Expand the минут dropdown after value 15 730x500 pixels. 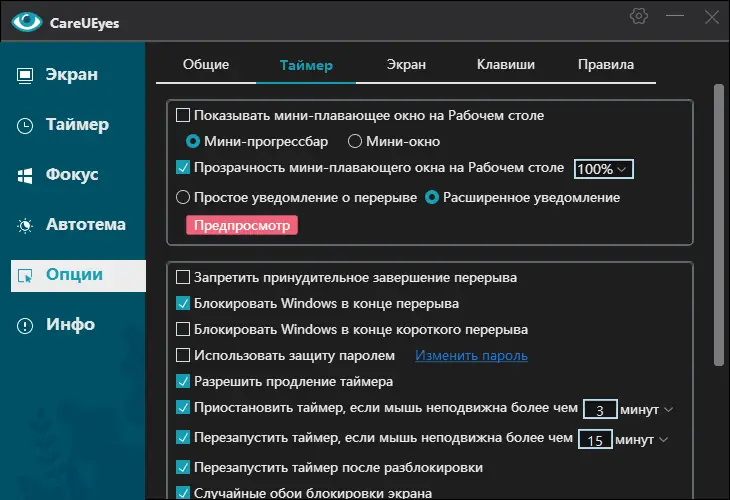(664, 439)
